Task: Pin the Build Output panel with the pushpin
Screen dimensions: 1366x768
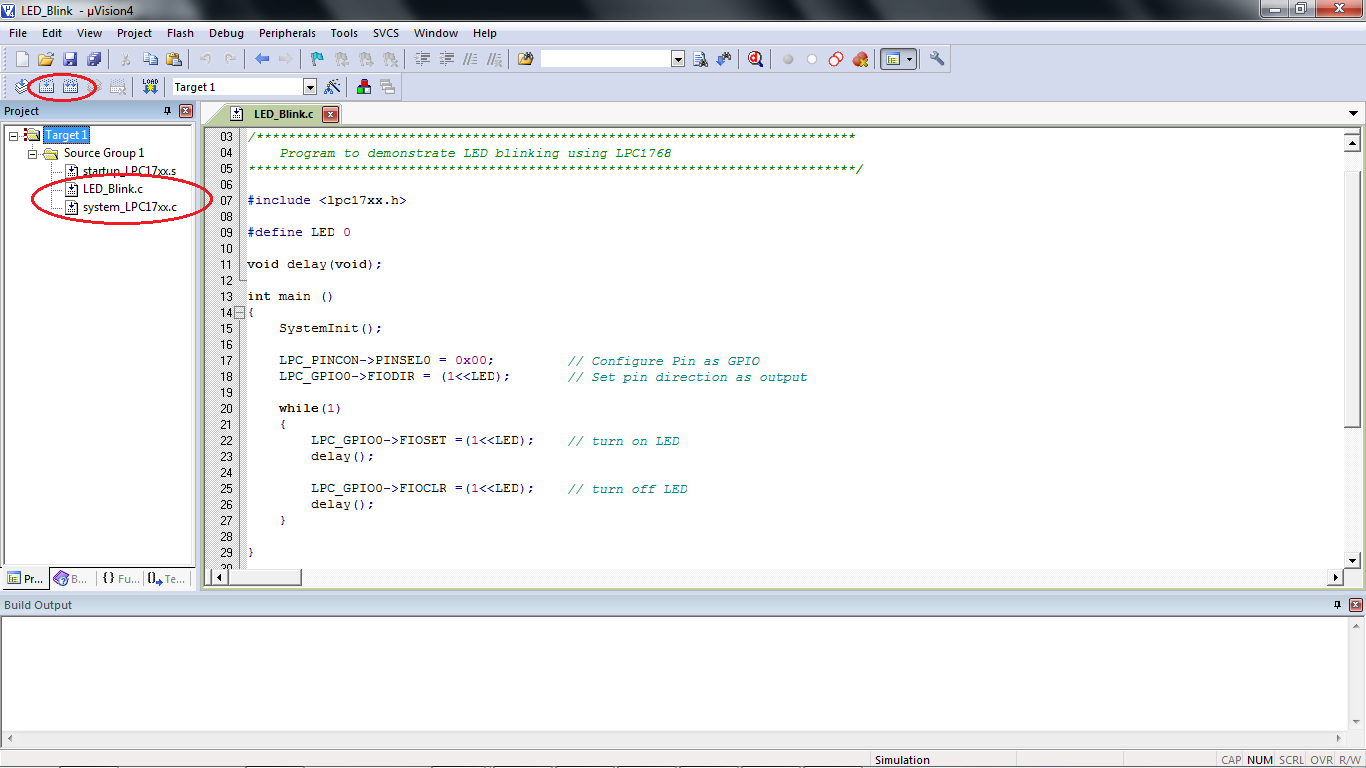Action: coord(1338,605)
